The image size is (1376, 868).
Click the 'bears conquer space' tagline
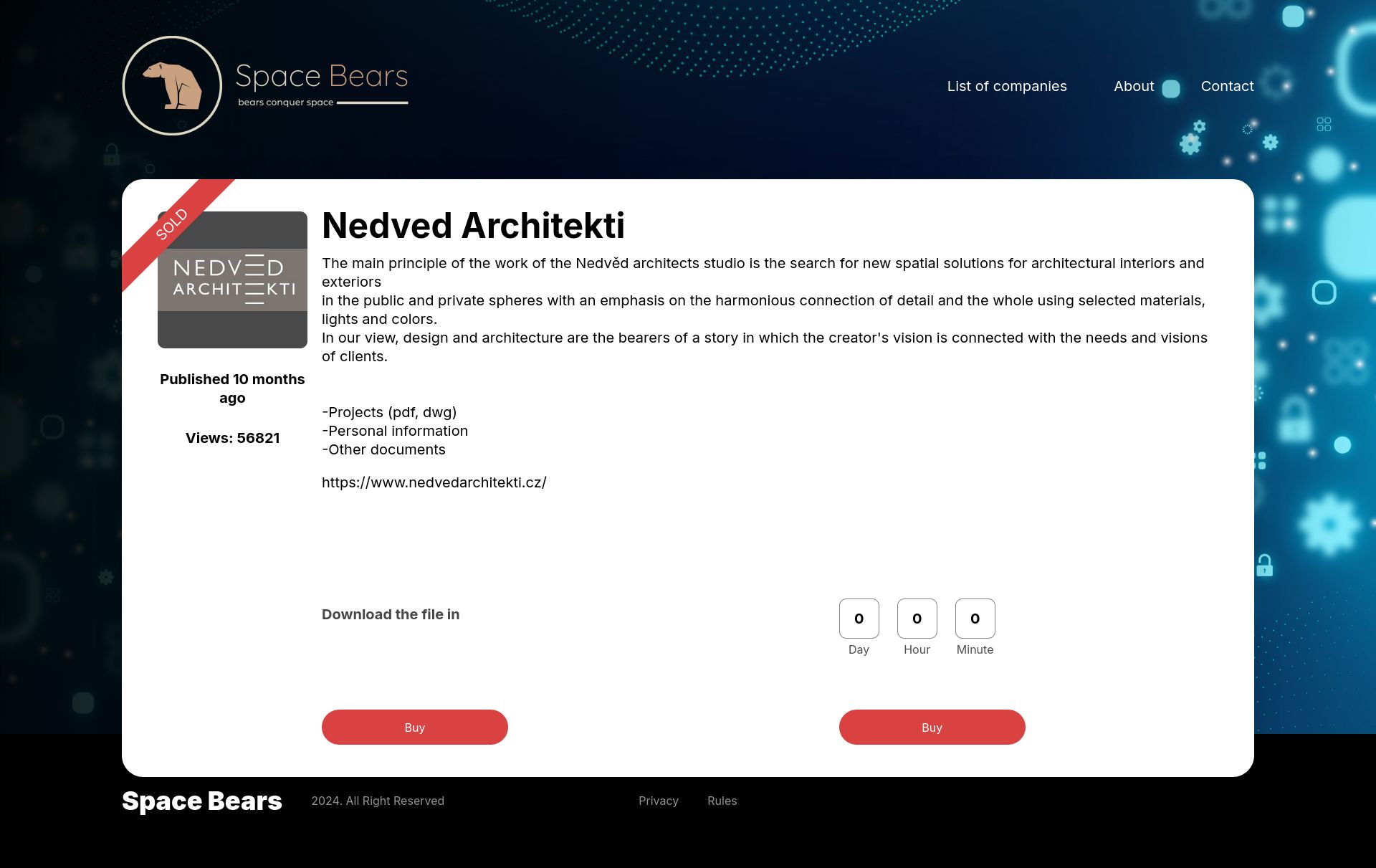tap(285, 102)
